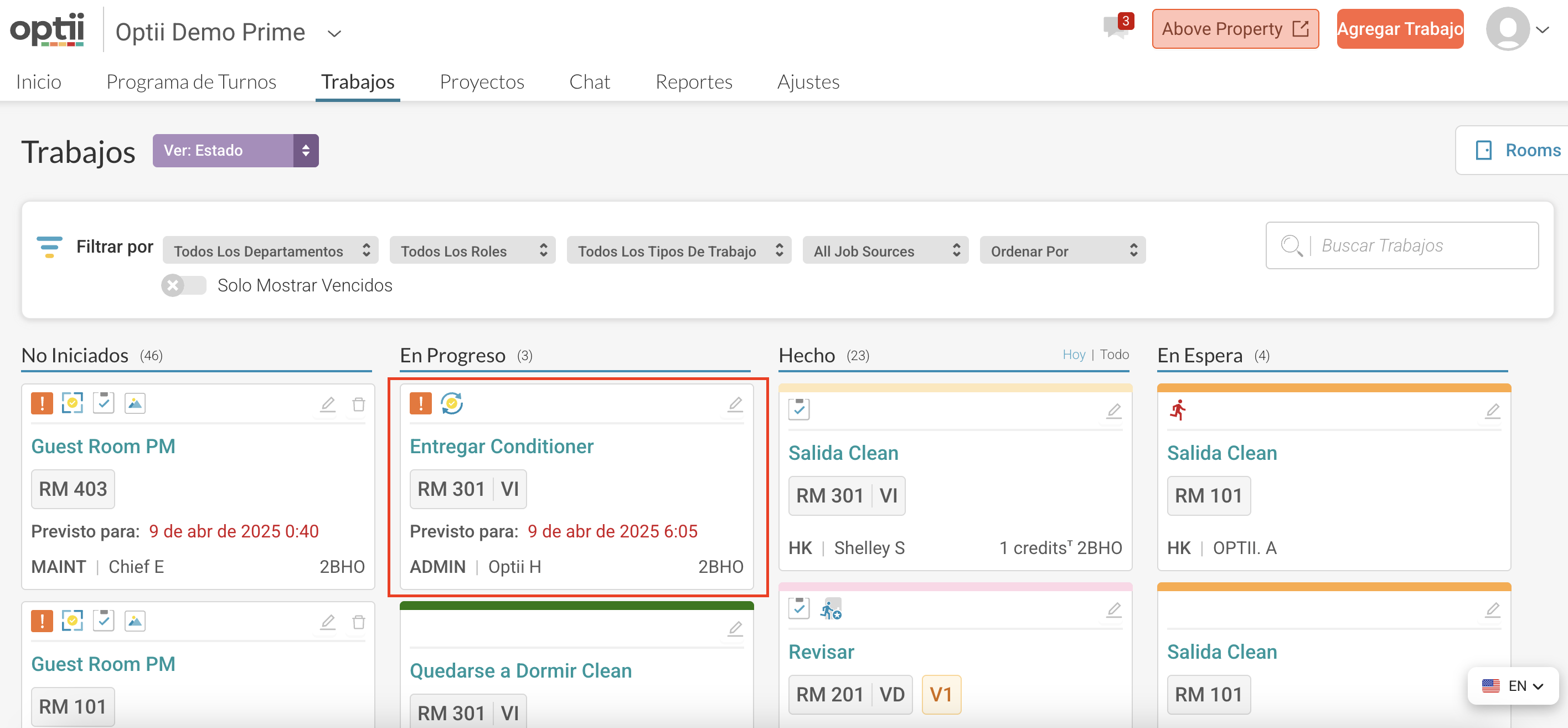This screenshot has height=728, width=1568.
Task: Select the Trabajos tab
Action: tap(357, 81)
